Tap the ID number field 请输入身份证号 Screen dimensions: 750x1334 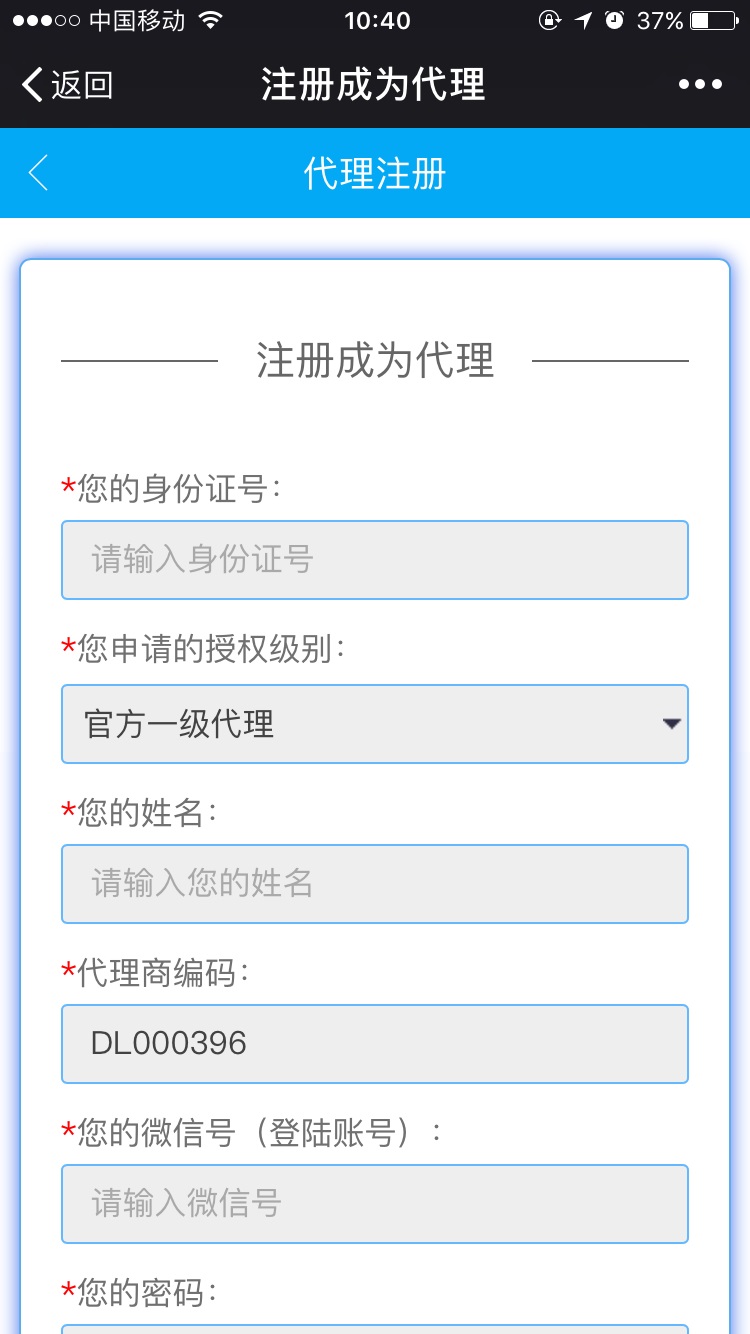click(375, 560)
